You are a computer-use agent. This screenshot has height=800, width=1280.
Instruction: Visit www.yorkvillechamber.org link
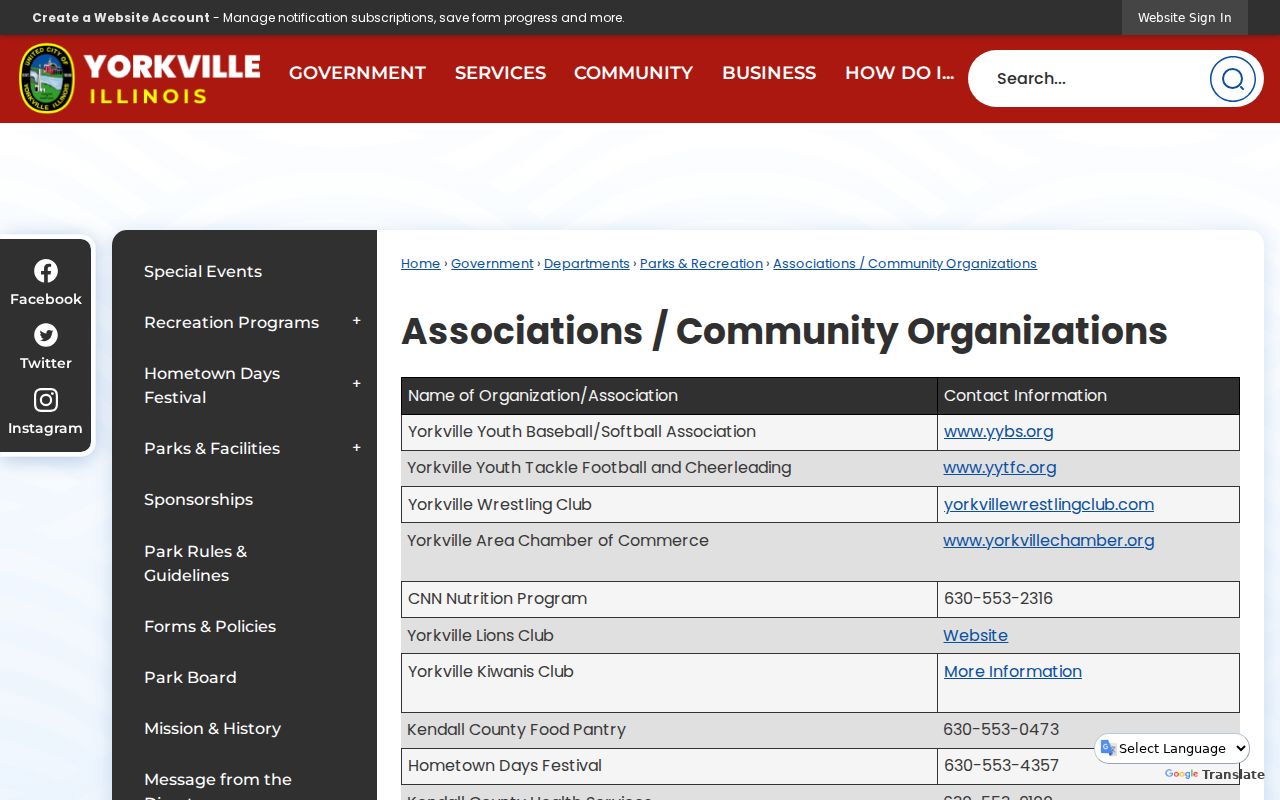point(1048,541)
